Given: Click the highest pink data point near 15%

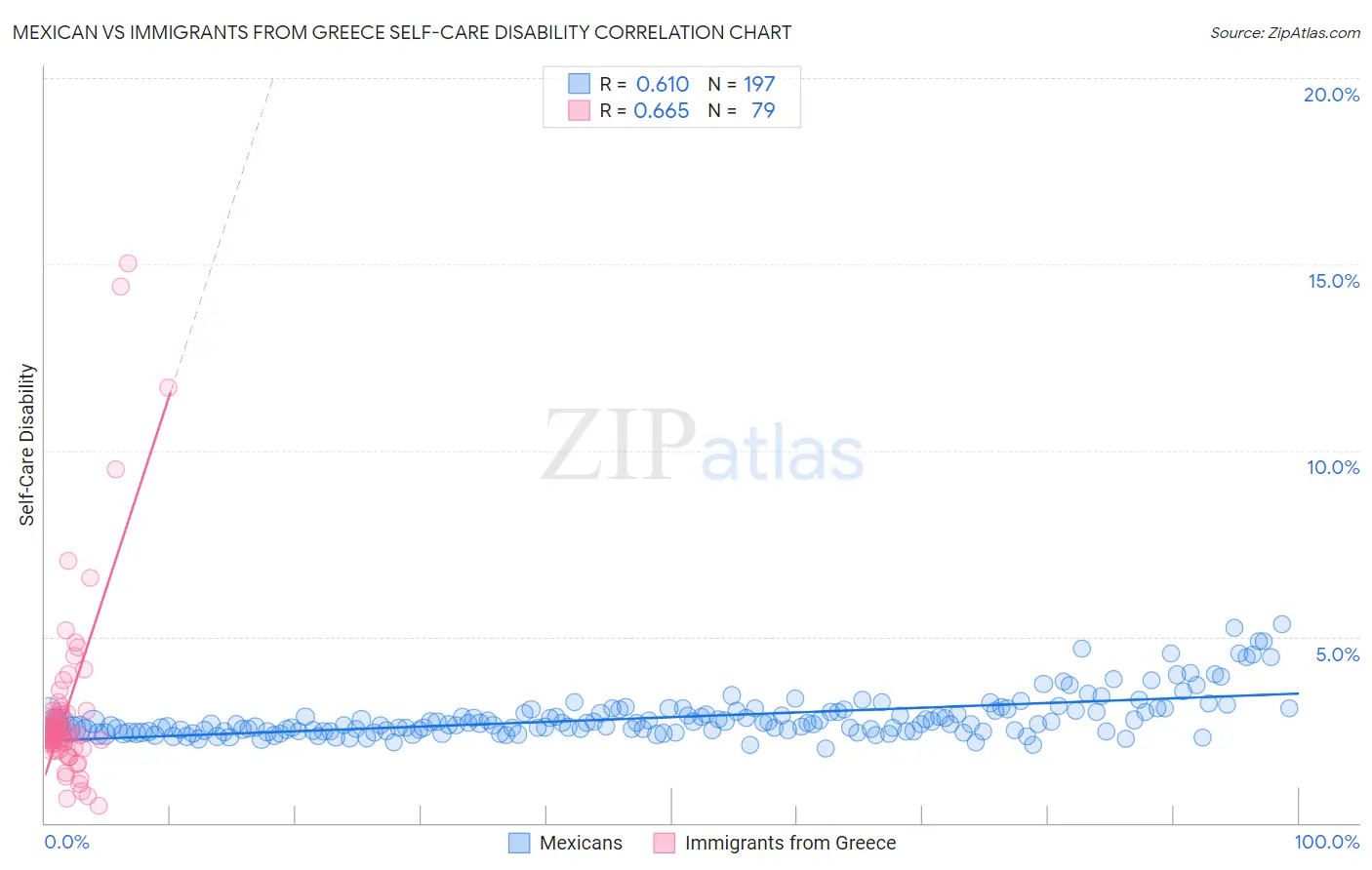Looking at the screenshot, I should (x=128, y=263).
